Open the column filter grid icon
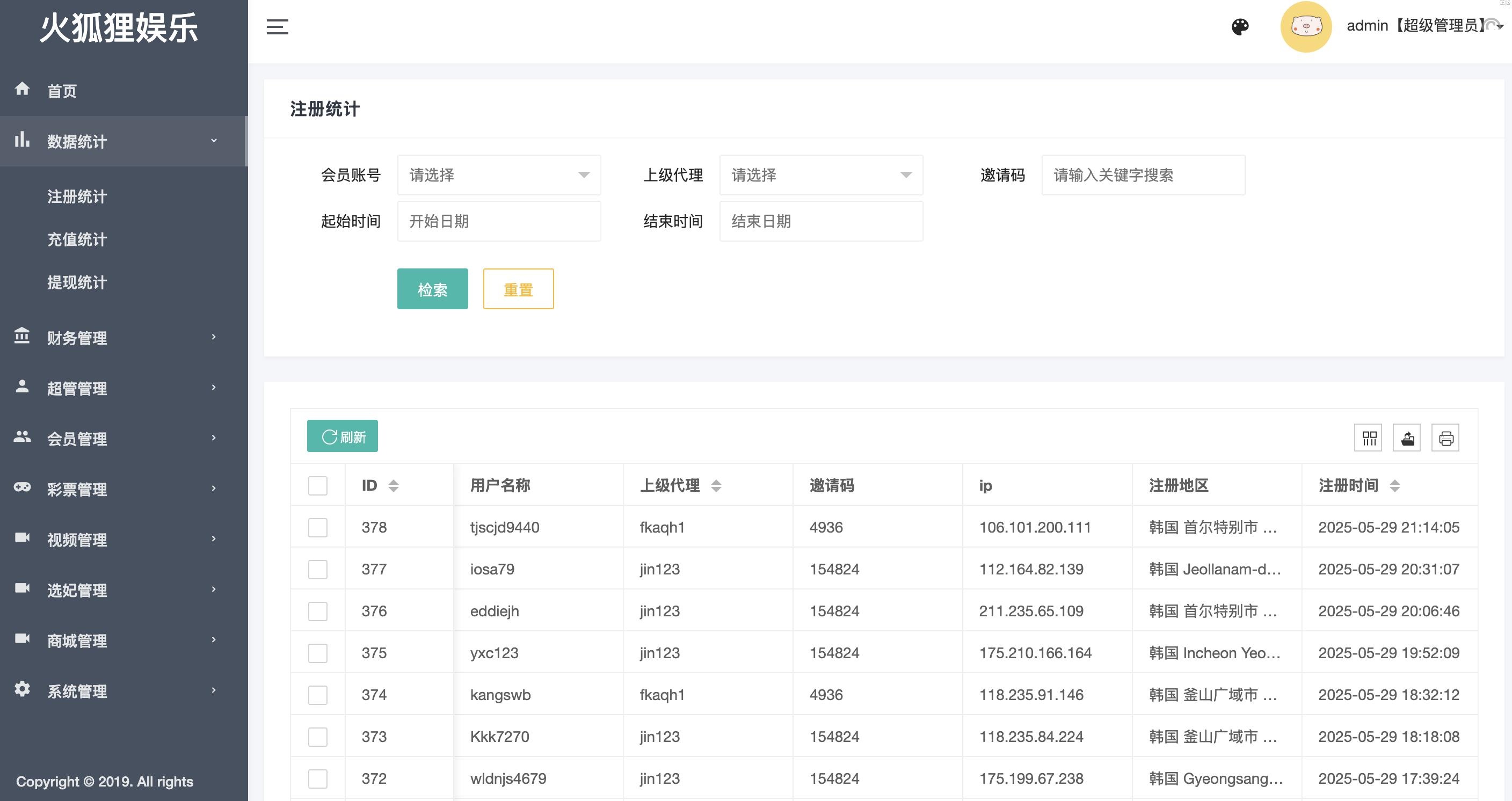1512x801 pixels. tap(1368, 438)
